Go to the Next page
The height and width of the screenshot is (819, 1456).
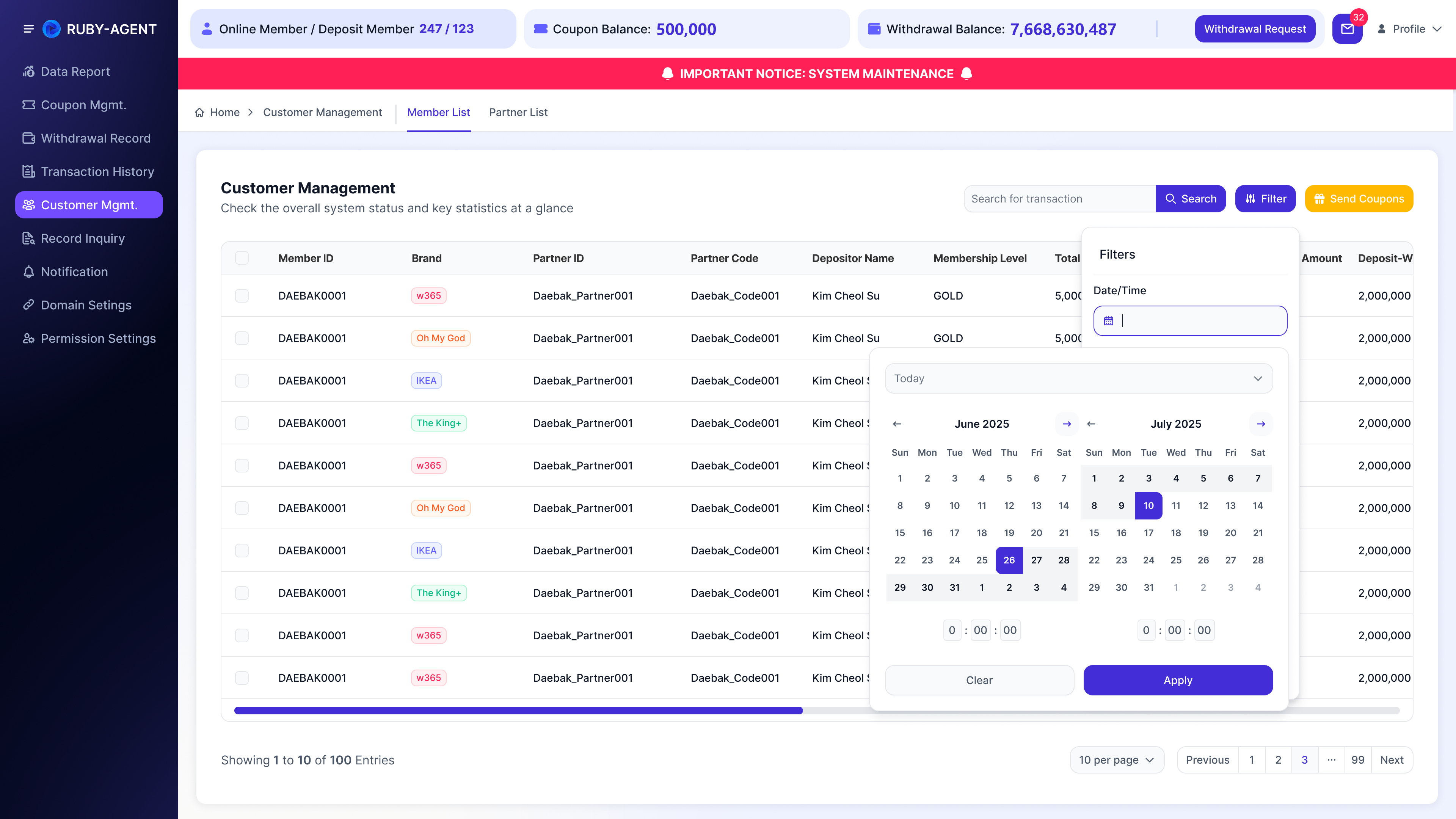point(1392,759)
